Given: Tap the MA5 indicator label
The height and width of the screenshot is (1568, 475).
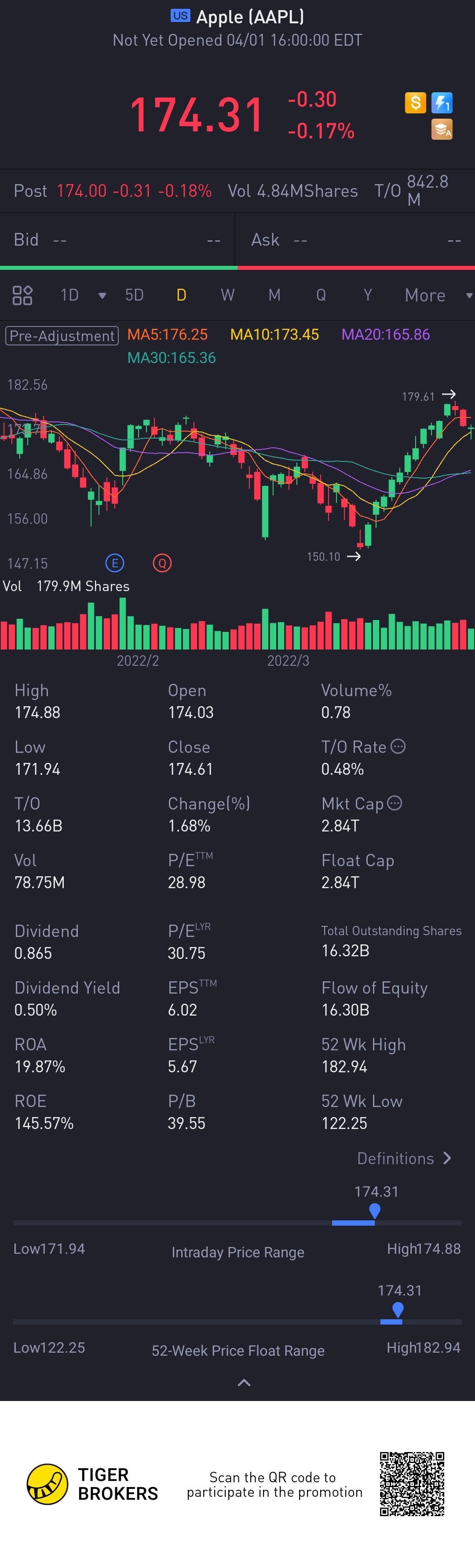Looking at the screenshot, I should [168, 335].
